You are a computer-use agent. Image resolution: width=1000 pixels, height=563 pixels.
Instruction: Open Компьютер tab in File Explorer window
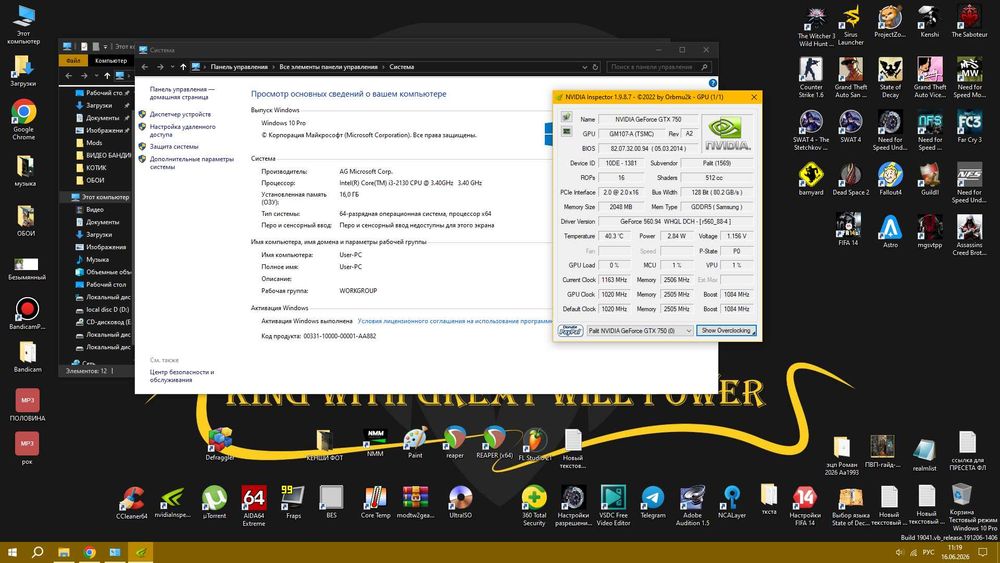click(111, 61)
